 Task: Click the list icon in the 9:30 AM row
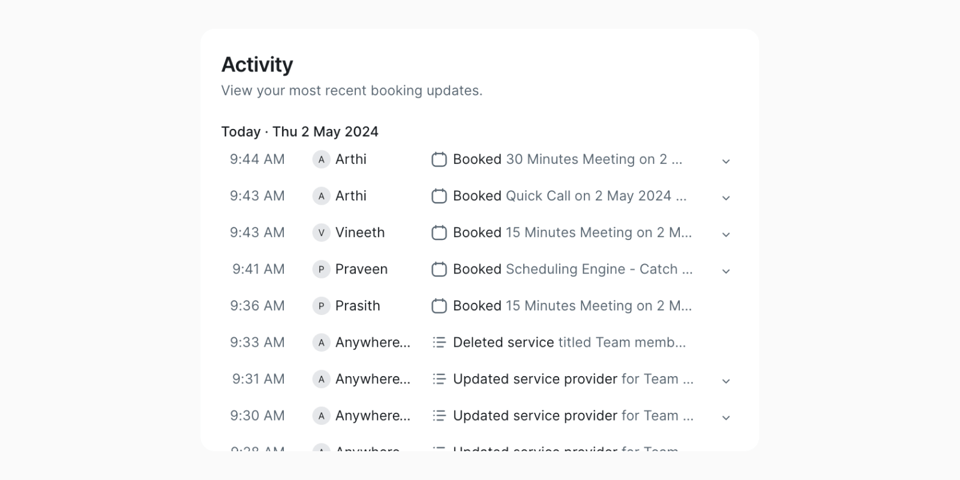point(439,416)
